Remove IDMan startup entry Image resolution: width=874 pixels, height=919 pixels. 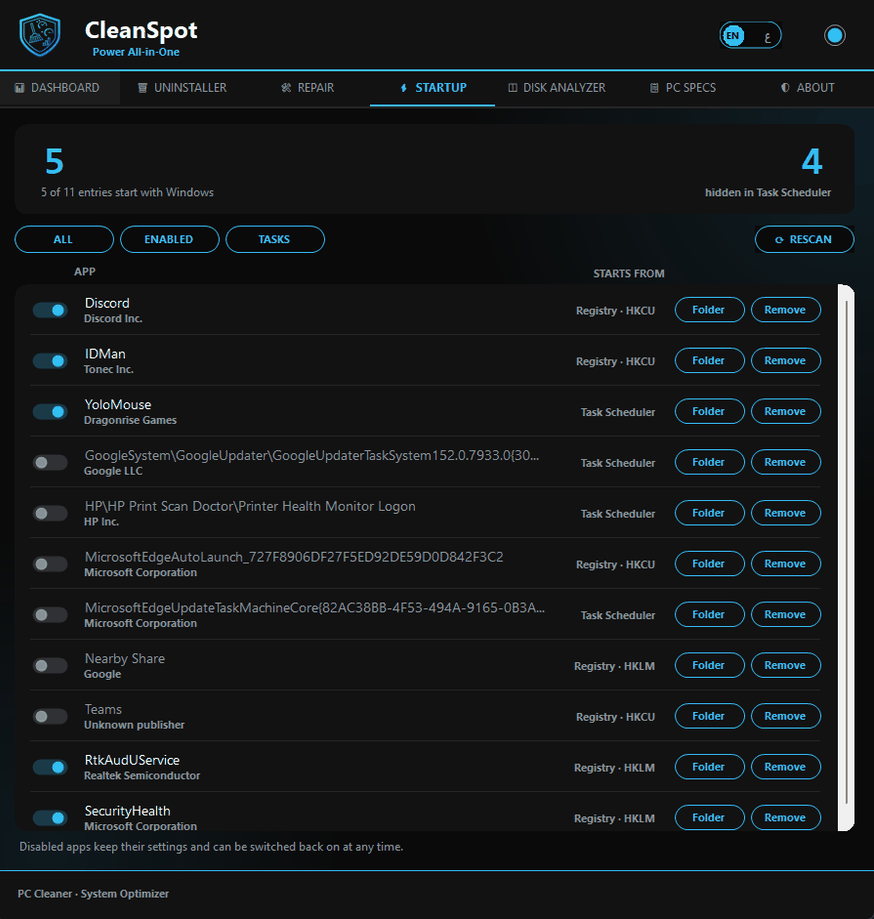pos(785,360)
